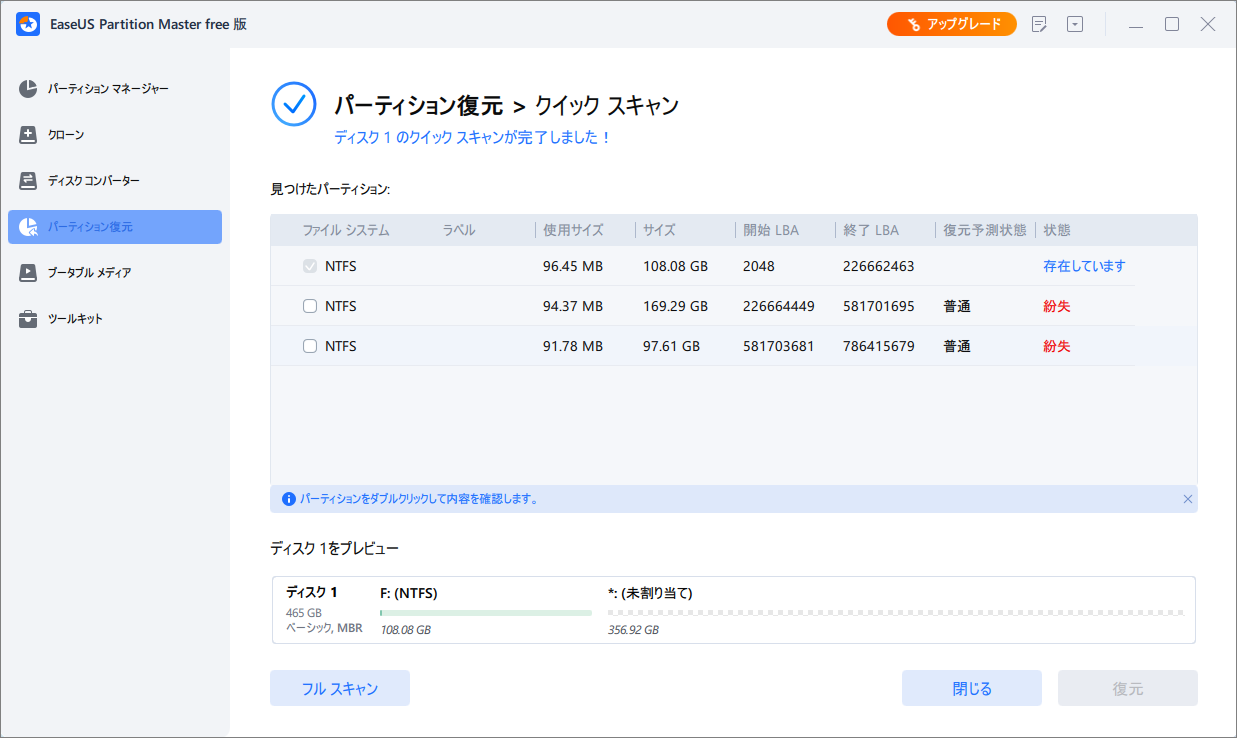The width and height of the screenshot is (1237, 738).
Task: Switch to the クローン section
Action: [115, 135]
